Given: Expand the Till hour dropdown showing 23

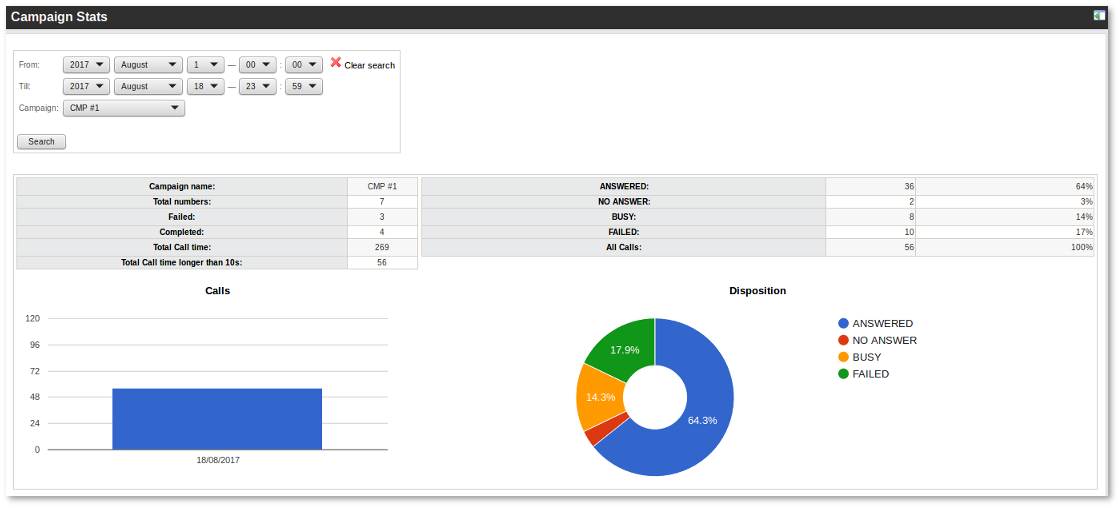Looking at the screenshot, I should tap(257, 87).
